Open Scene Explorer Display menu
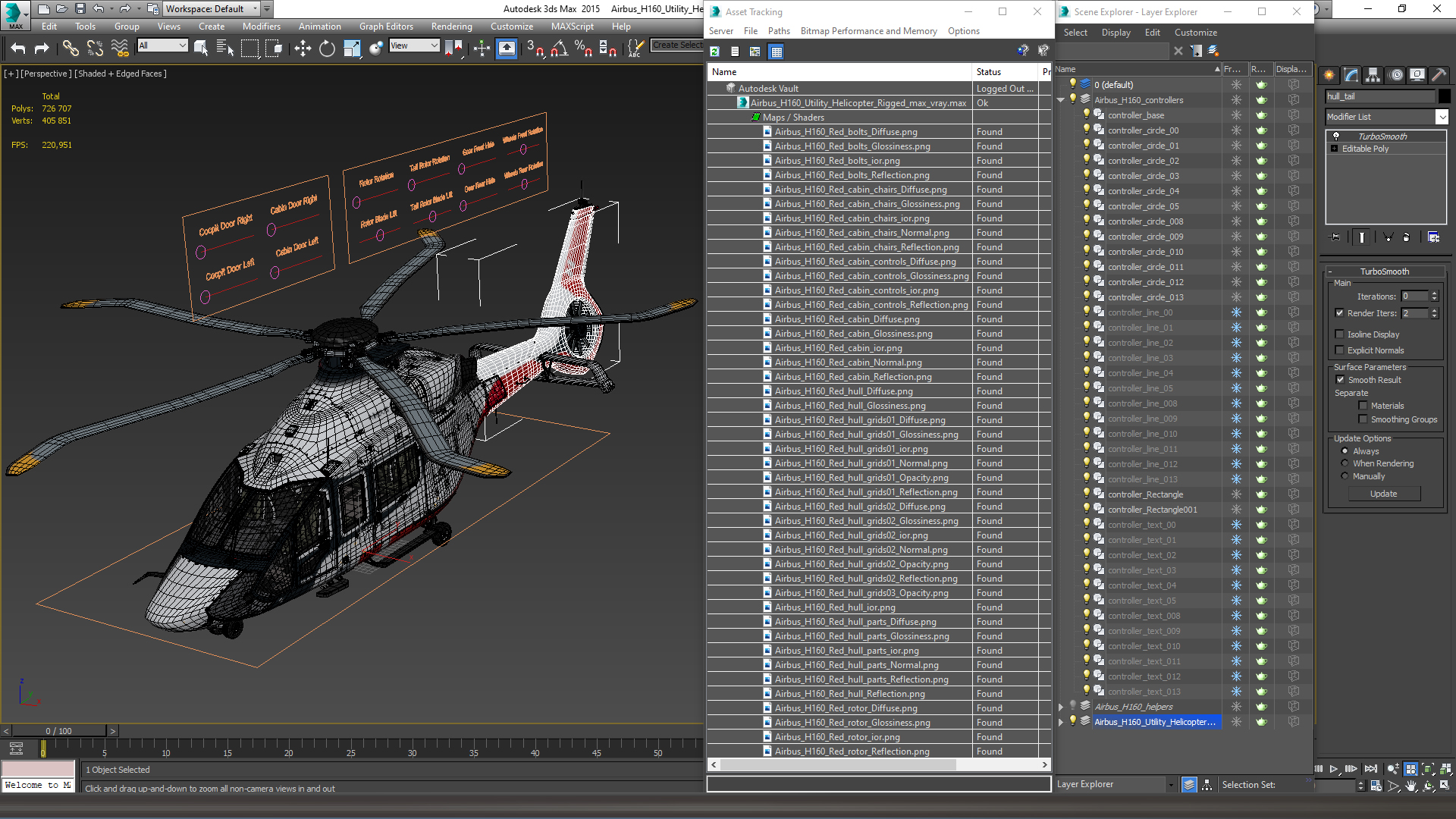This screenshot has width=1456, height=819. point(1116,33)
